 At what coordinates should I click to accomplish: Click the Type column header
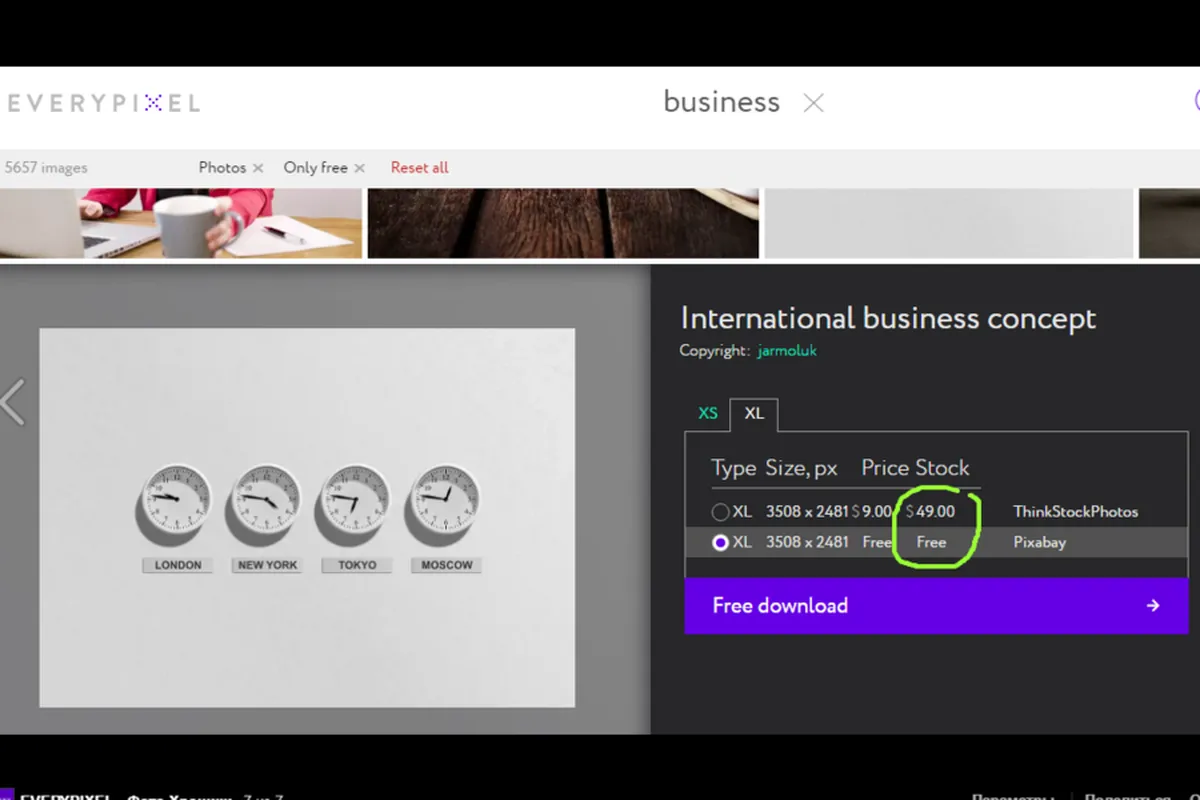734,468
